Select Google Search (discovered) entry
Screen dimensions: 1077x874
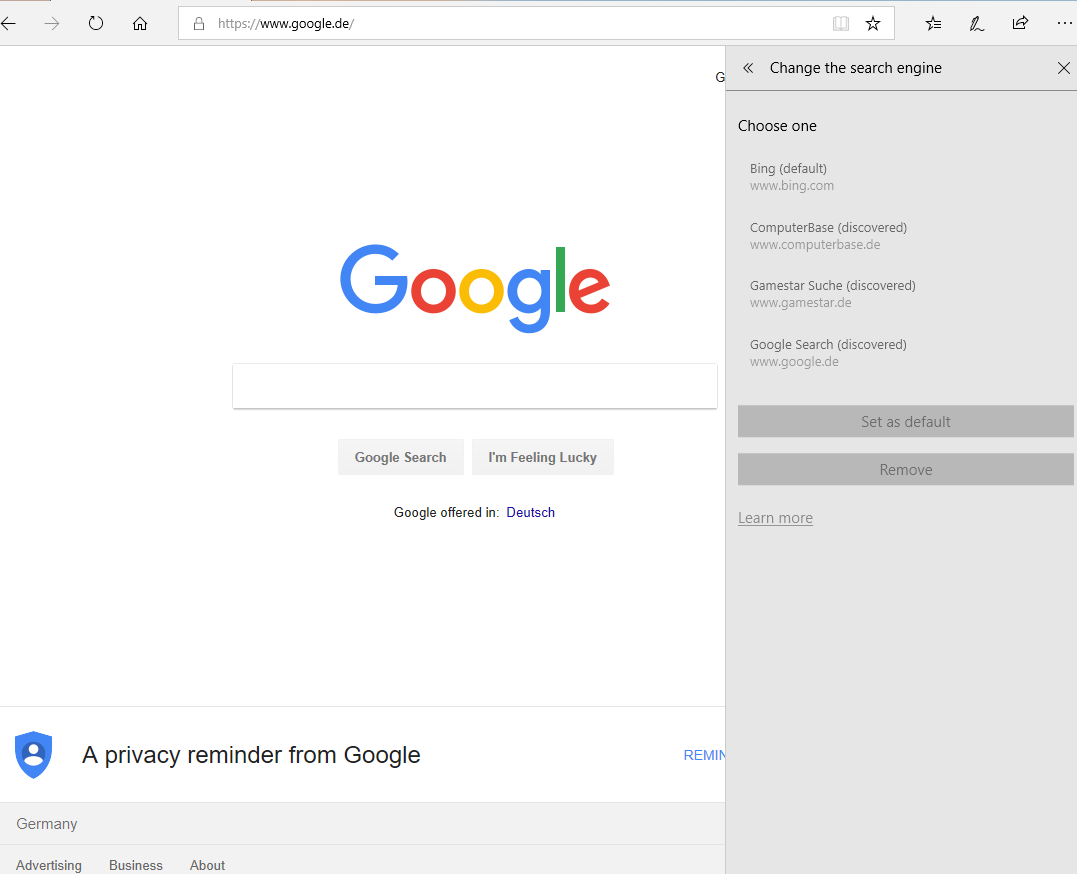point(905,352)
